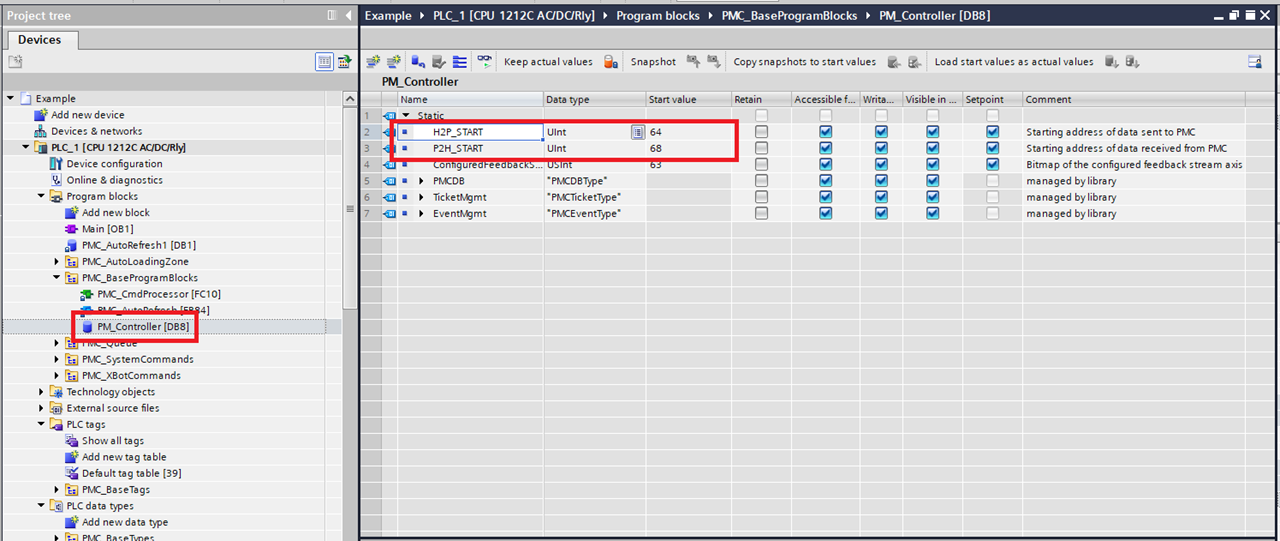
Task: Click the monitor all glasses icon
Action: 484,62
